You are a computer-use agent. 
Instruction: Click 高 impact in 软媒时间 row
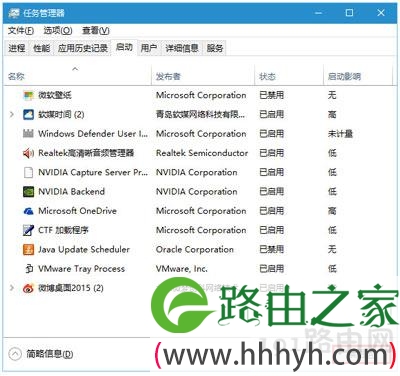[x=332, y=115]
